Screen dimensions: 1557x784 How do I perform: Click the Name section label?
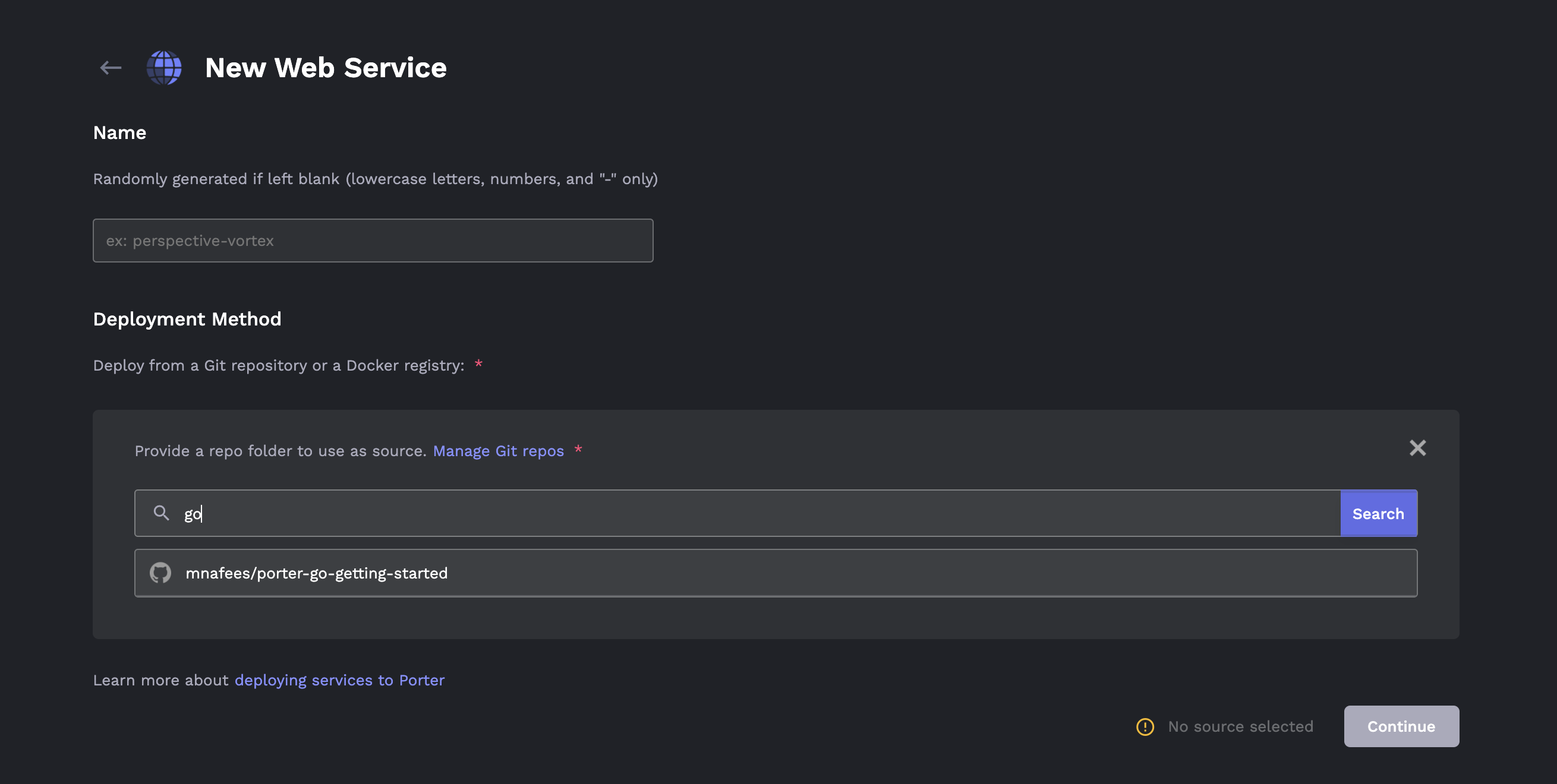[x=119, y=132]
